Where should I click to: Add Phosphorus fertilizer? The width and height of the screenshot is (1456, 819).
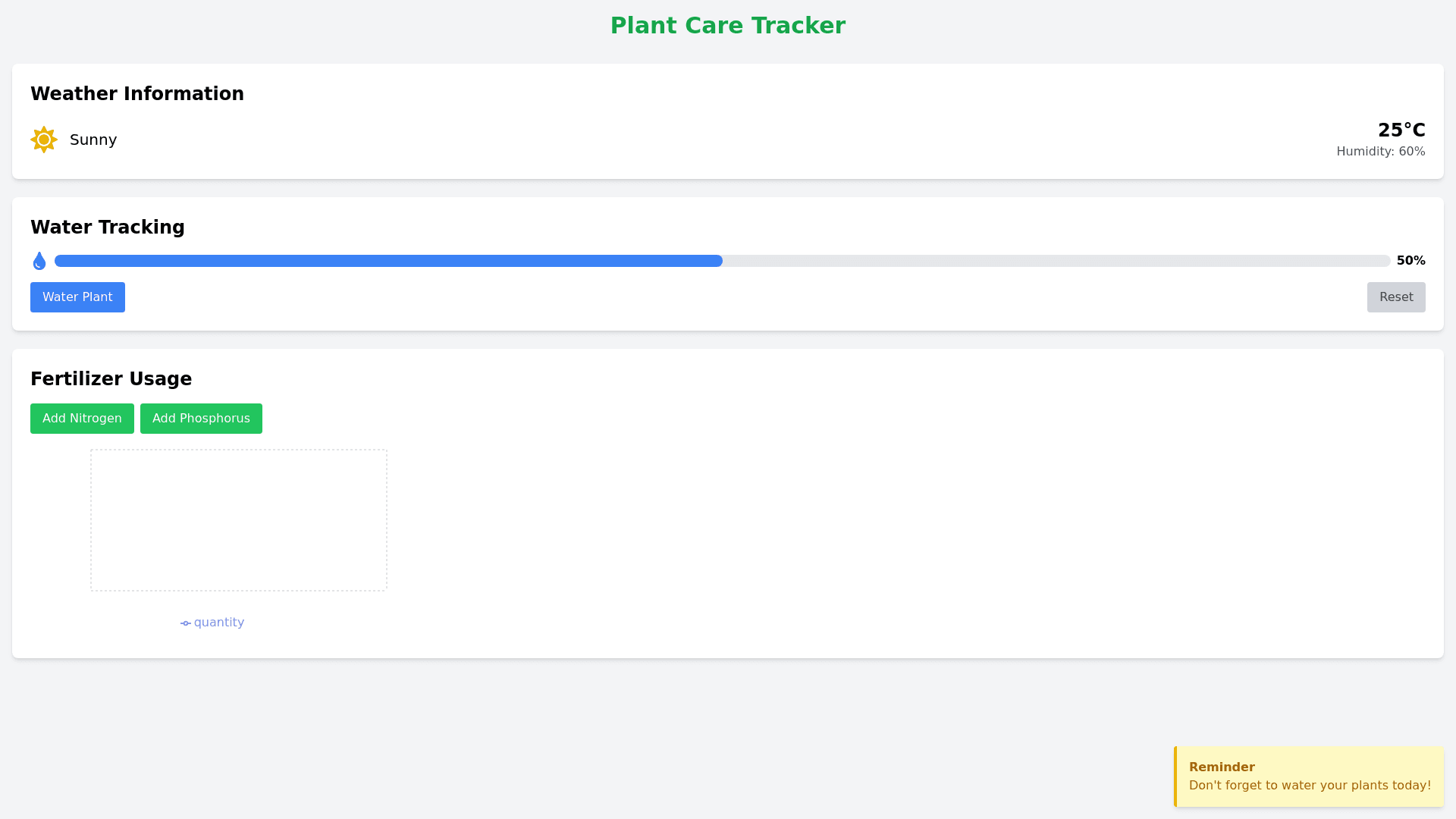click(201, 419)
